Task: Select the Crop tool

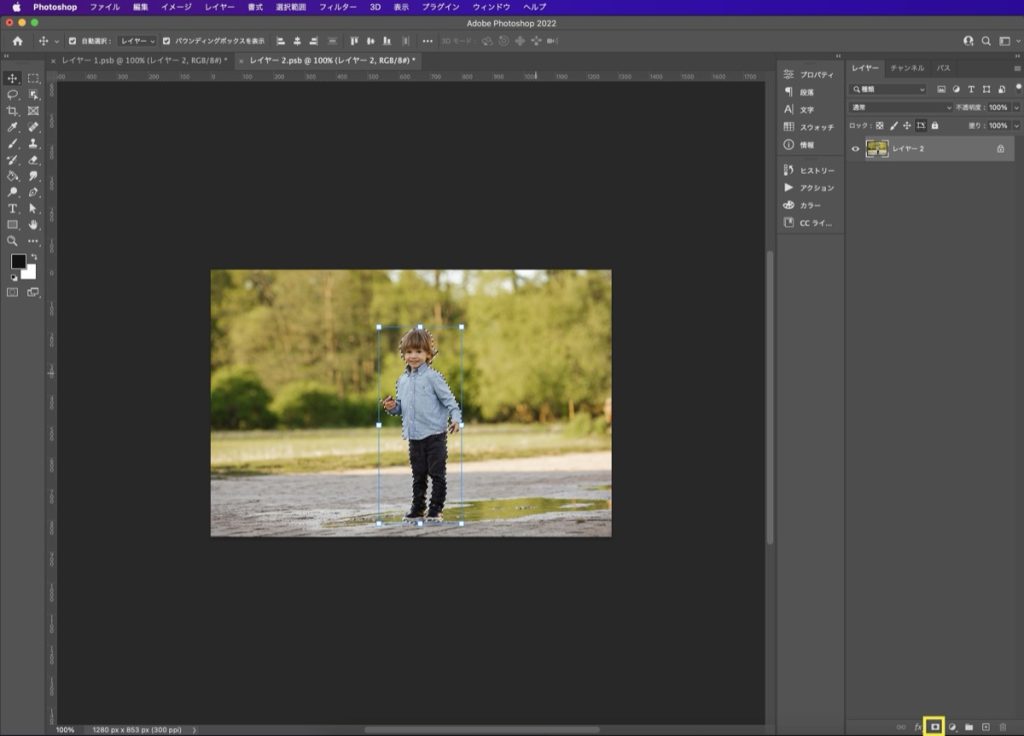Action: tap(12, 111)
